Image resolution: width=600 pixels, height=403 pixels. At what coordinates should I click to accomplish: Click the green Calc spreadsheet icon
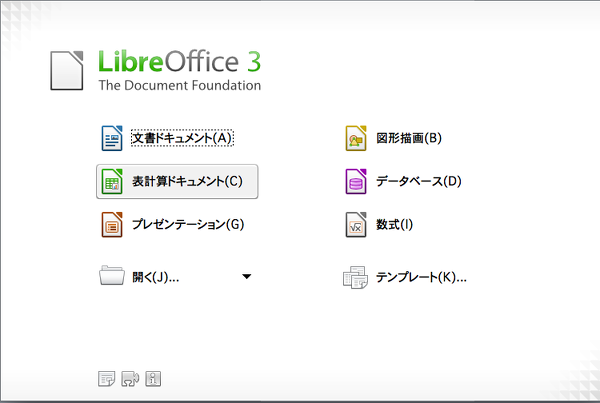click(x=112, y=182)
